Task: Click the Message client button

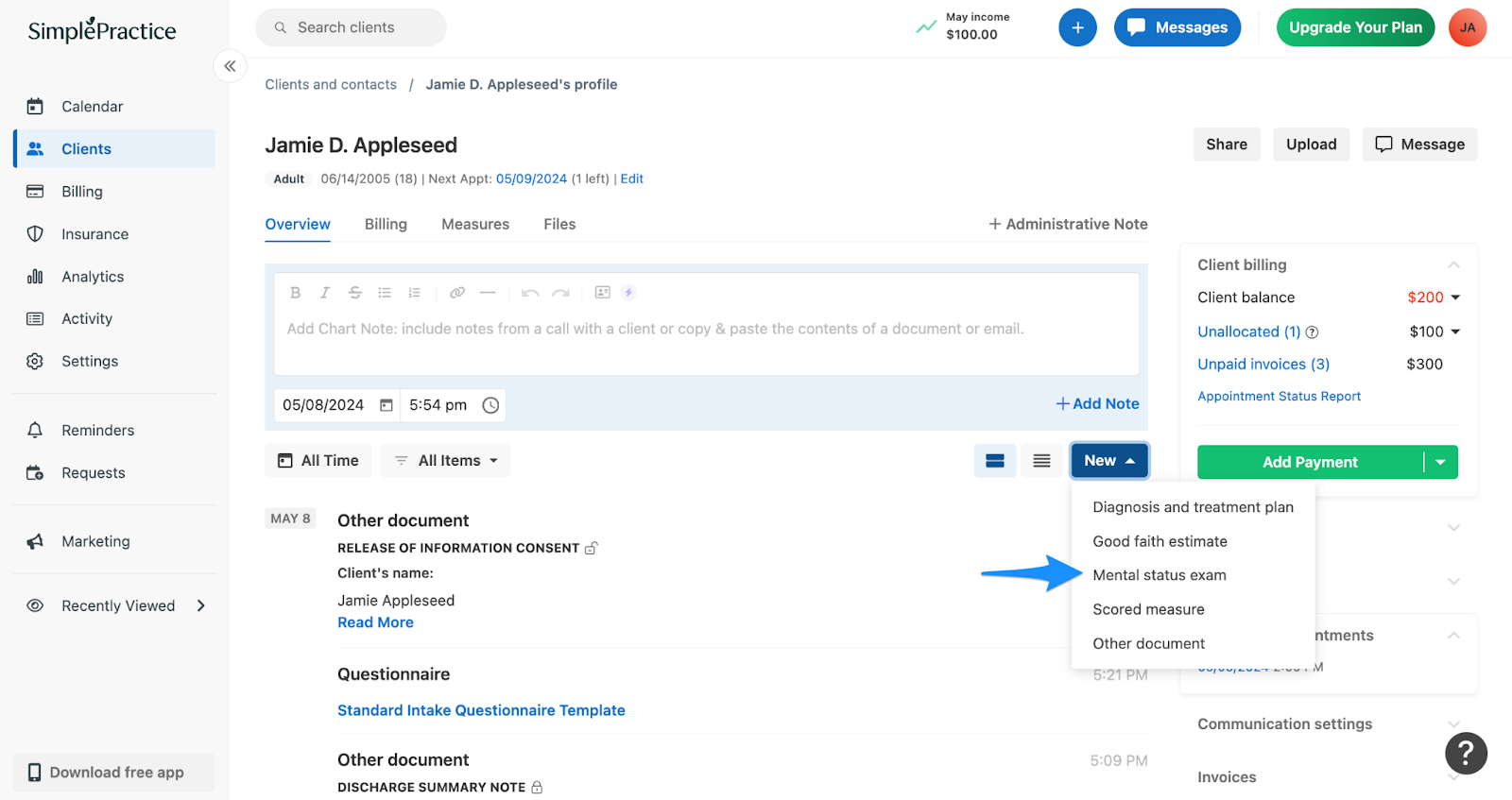Action: [1419, 145]
